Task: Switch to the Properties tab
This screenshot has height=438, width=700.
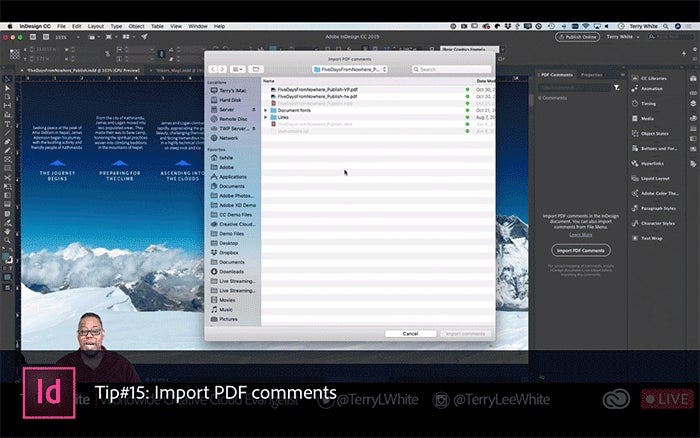Action: point(591,75)
